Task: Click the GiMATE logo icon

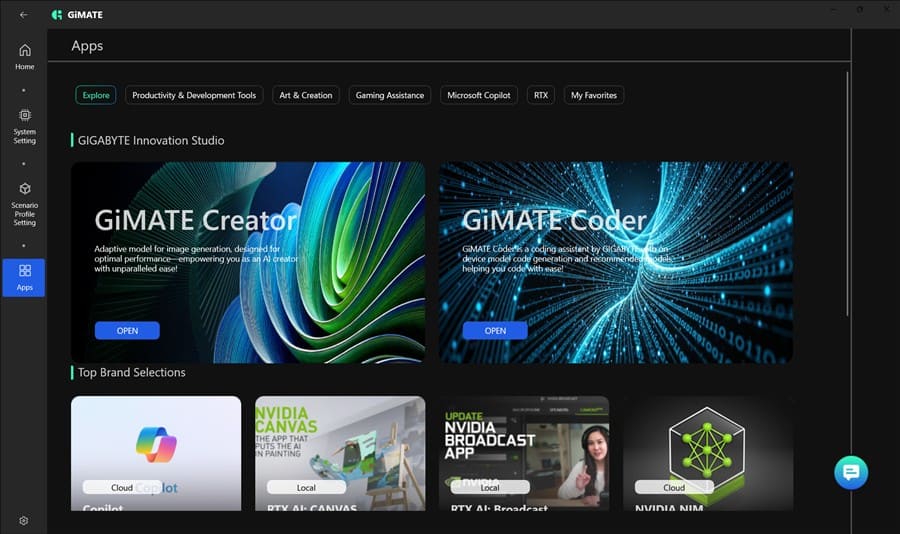Action: 57,15
